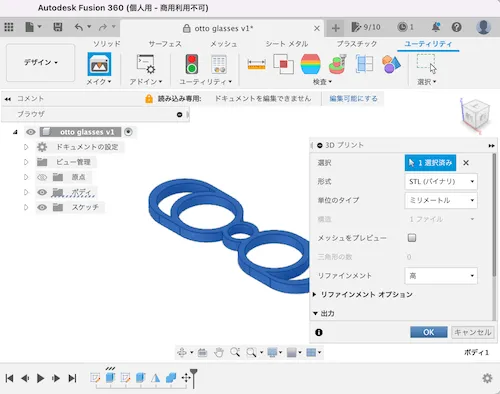Click the Orbit tool in navigation bar
The image size is (500, 394).
coord(182,352)
